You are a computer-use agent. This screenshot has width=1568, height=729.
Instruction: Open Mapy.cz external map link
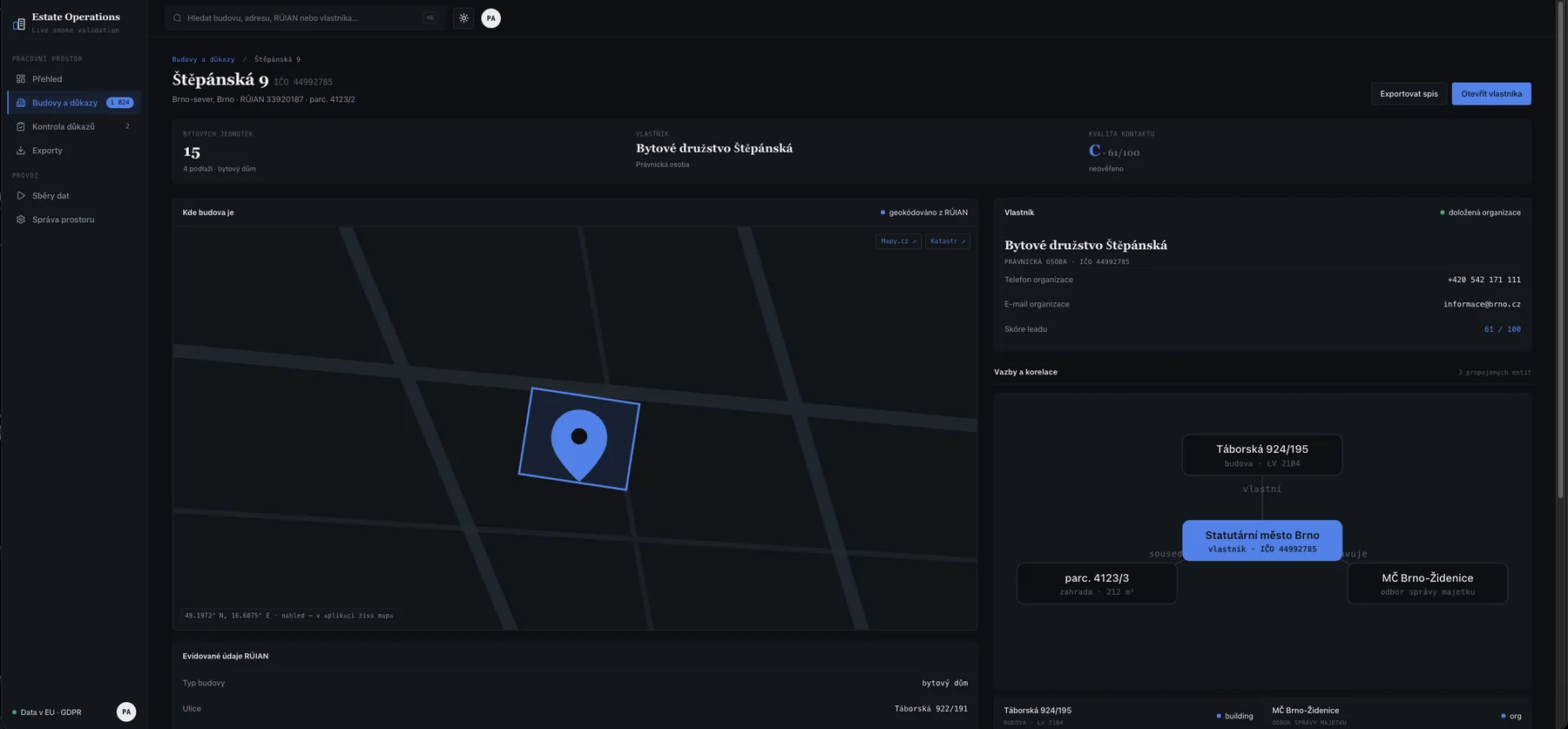(898, 241)
